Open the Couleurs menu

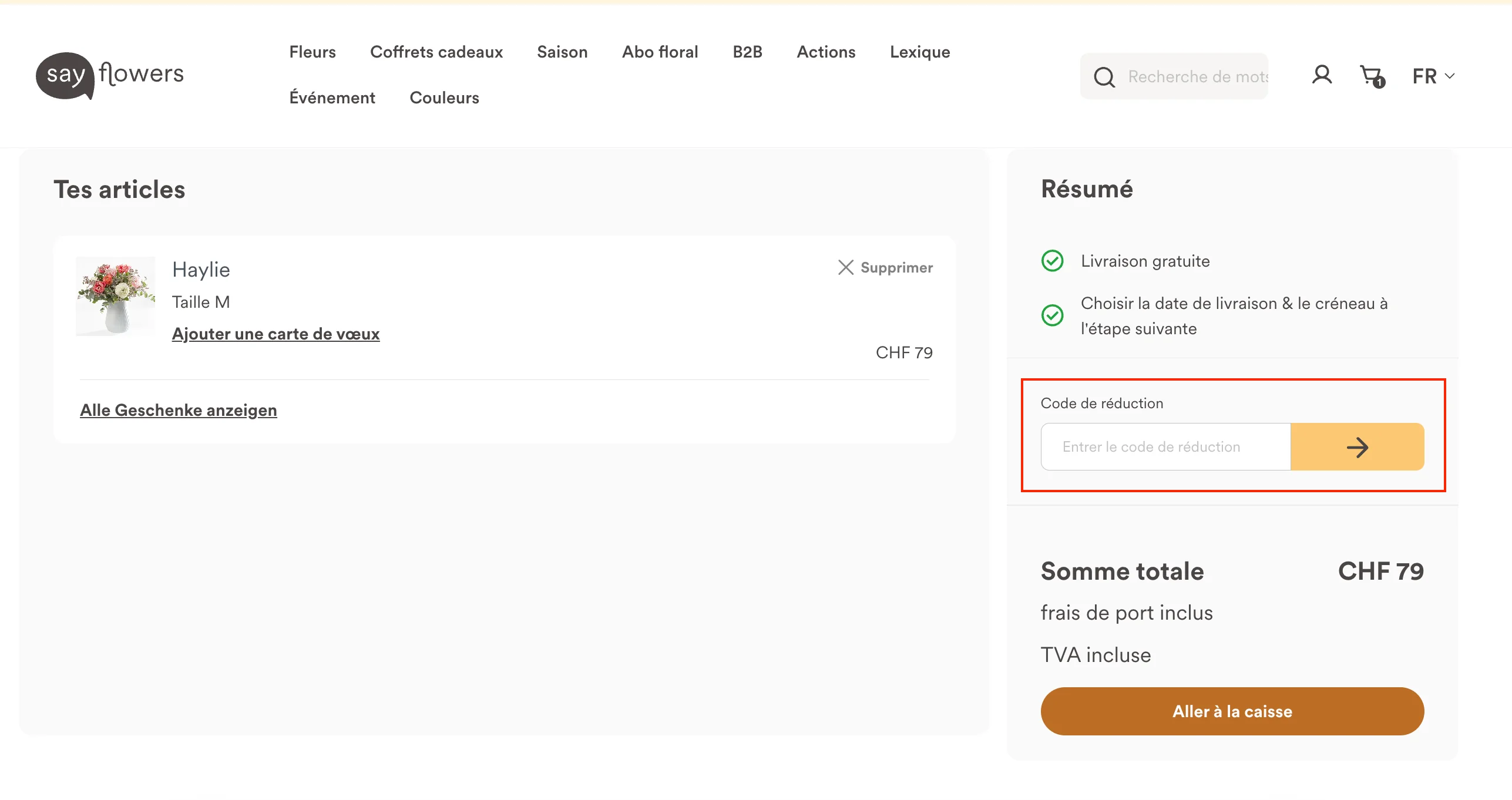[444, 98]
